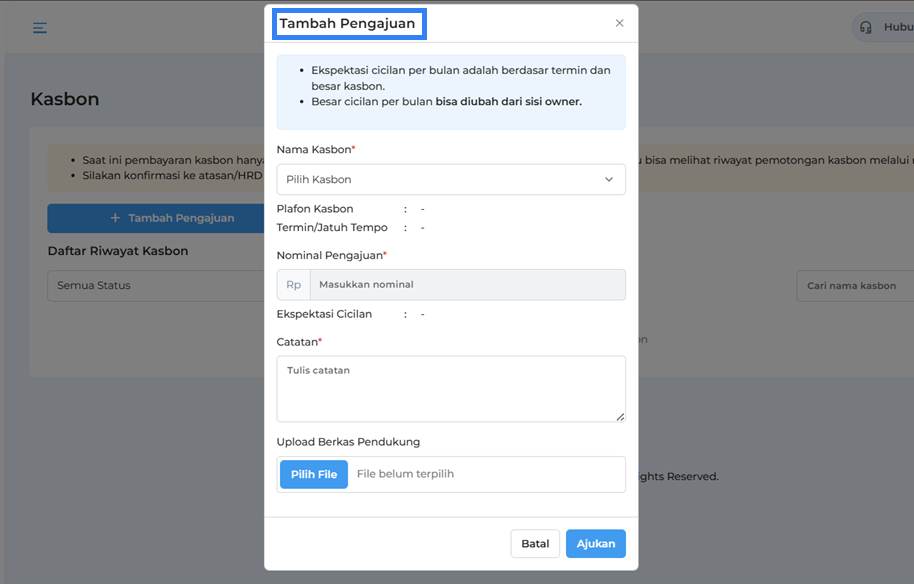Submit the form with Ajukan

(596, 544)
